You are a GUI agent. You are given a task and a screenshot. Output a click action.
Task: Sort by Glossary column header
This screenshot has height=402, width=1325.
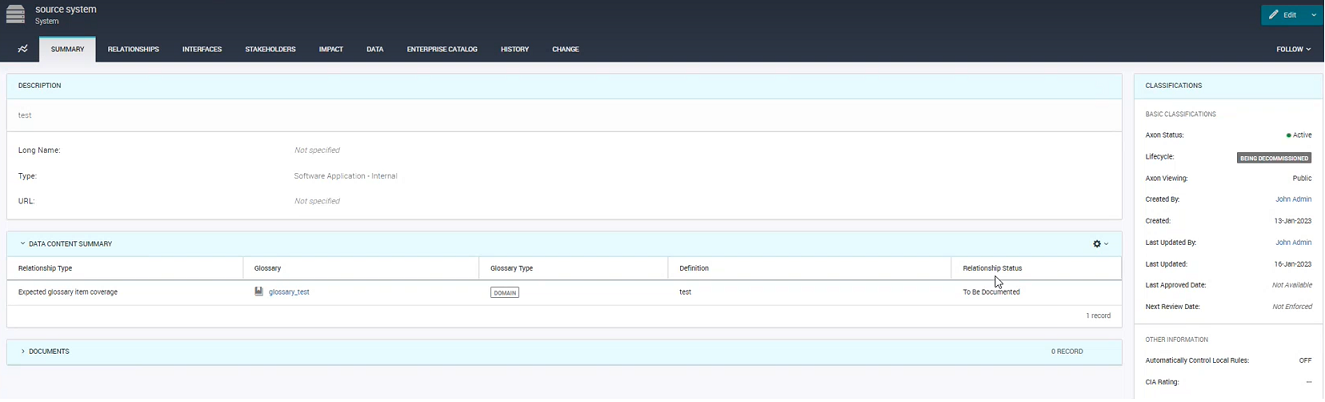[x=360, y=268]
